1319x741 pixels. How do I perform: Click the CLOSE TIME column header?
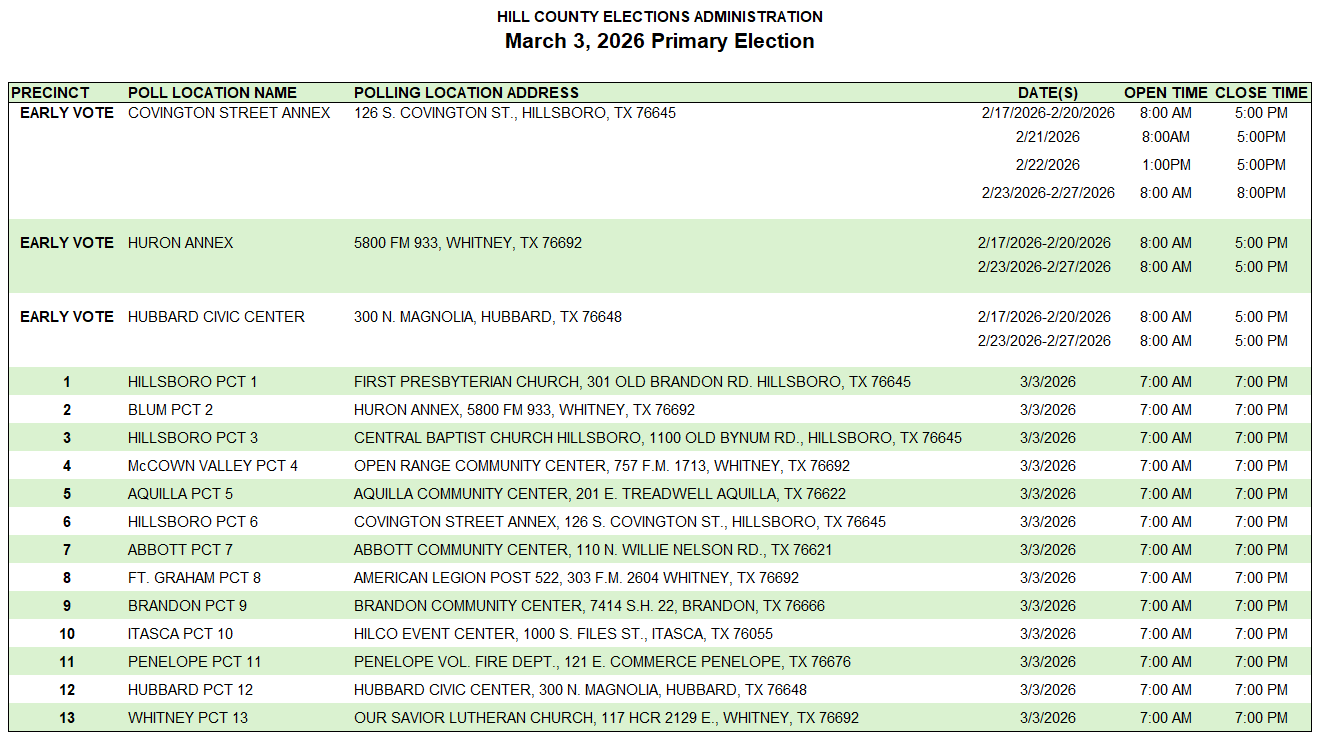click(1261, 93)
